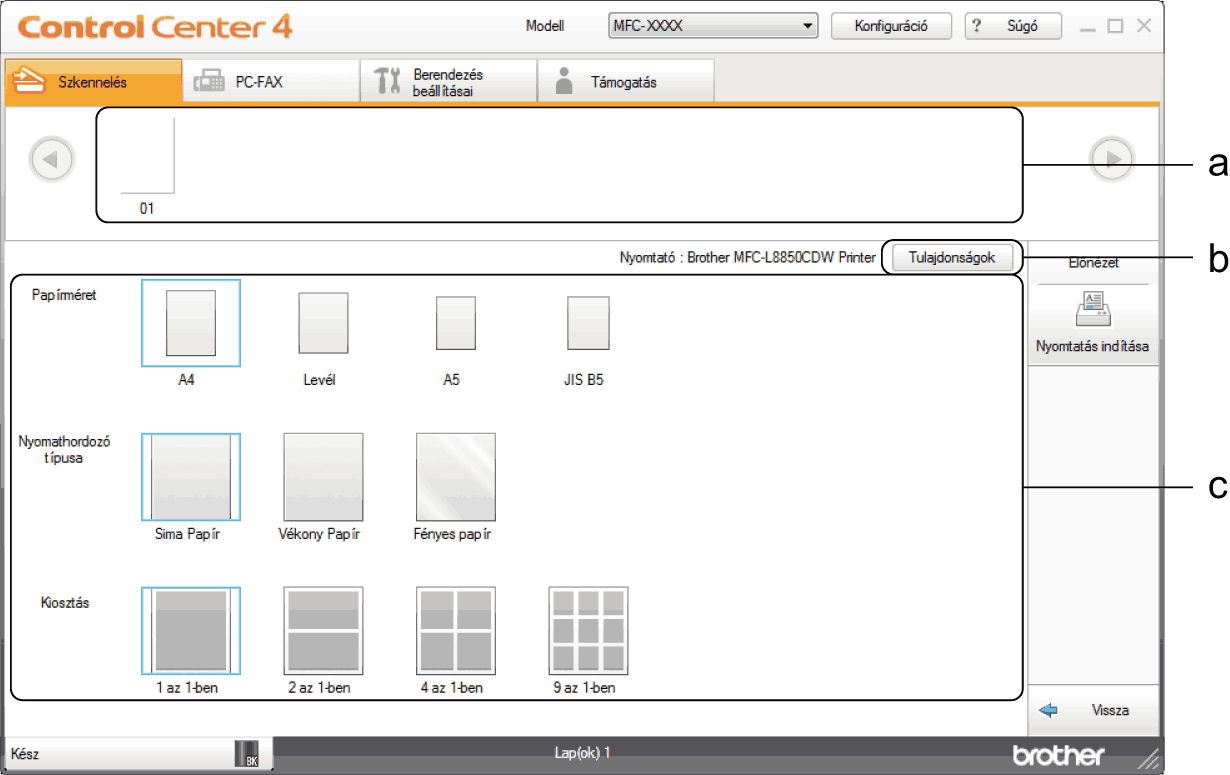The height and width of the screenshot is (775, 1230).
Task: Click the Lap(ok) 1 status text
Action: pos(583,752)
